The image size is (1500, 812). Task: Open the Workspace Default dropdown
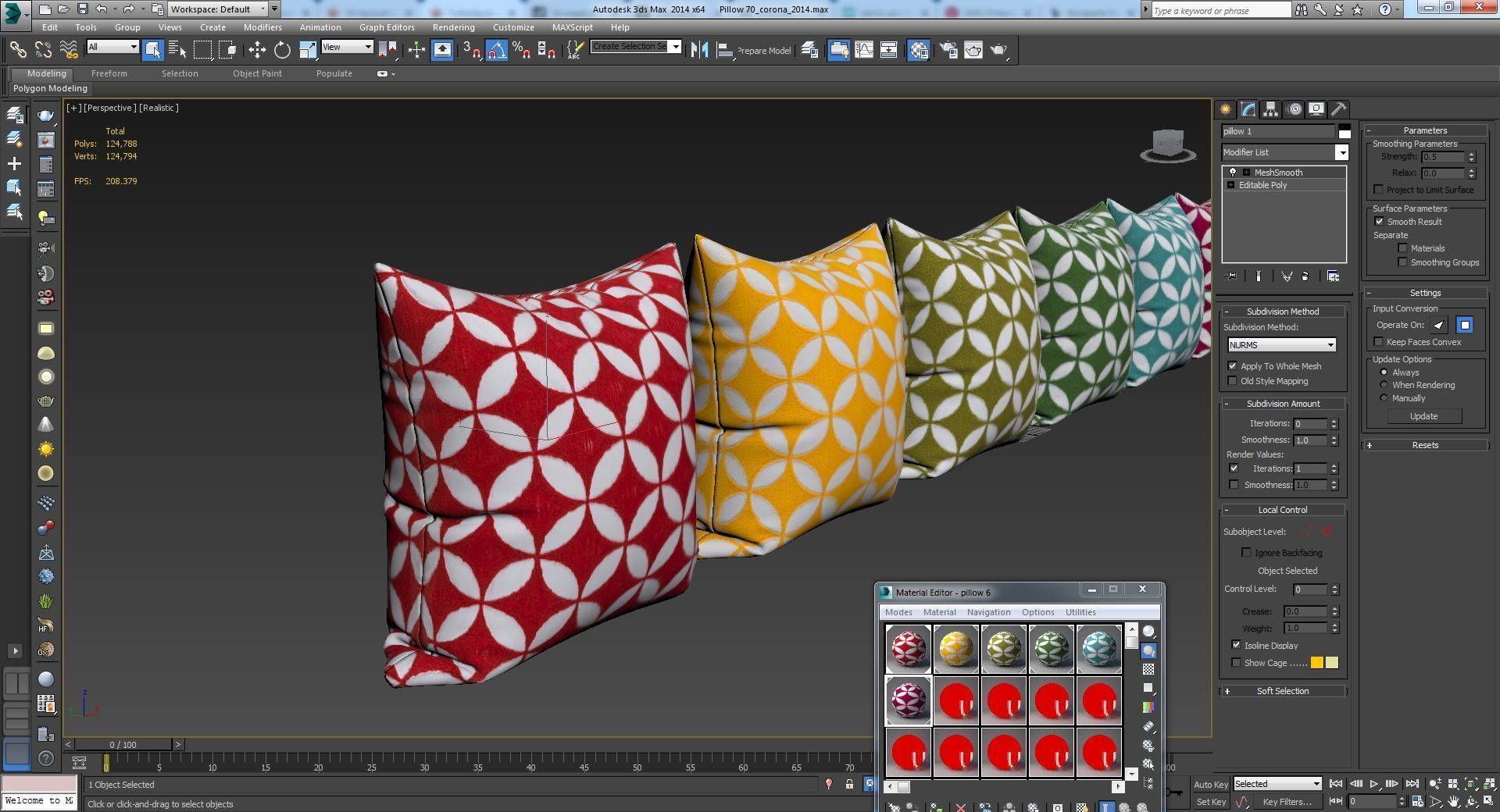coord(219,9)
